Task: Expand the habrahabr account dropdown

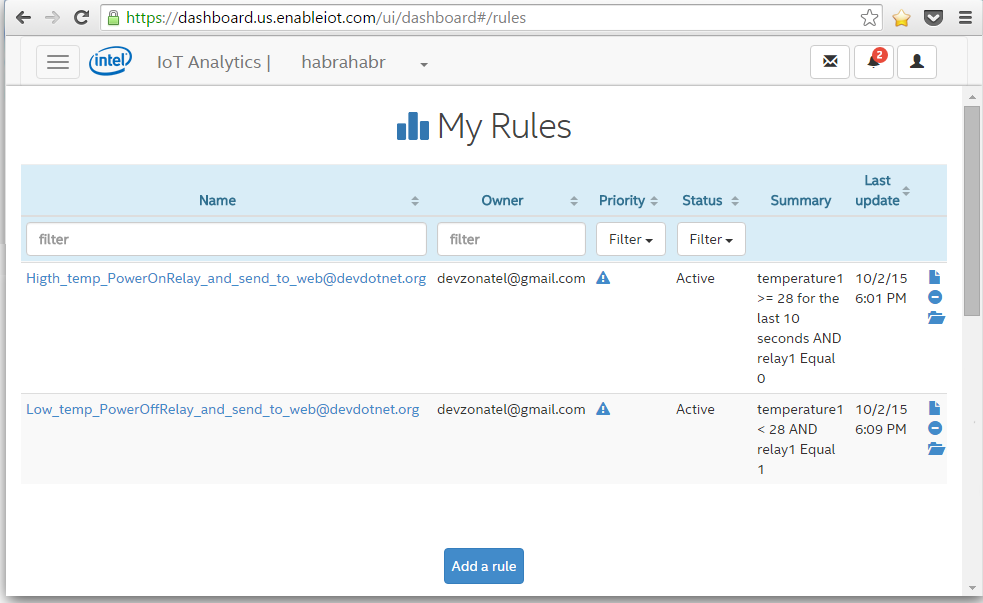Action: 424,65
